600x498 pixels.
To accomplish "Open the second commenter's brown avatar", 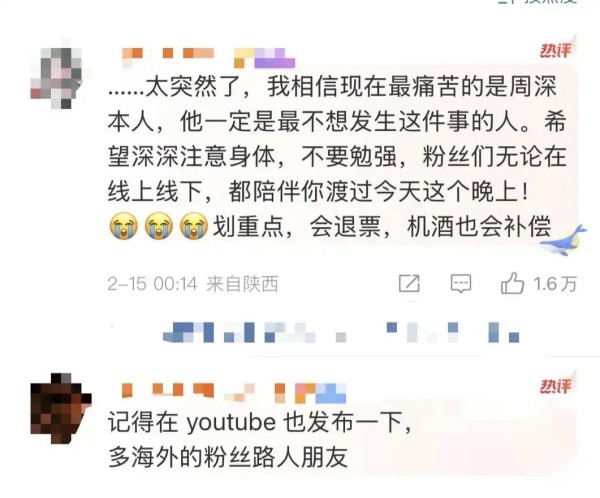I will pyautogui.click(x=61, y=407).
